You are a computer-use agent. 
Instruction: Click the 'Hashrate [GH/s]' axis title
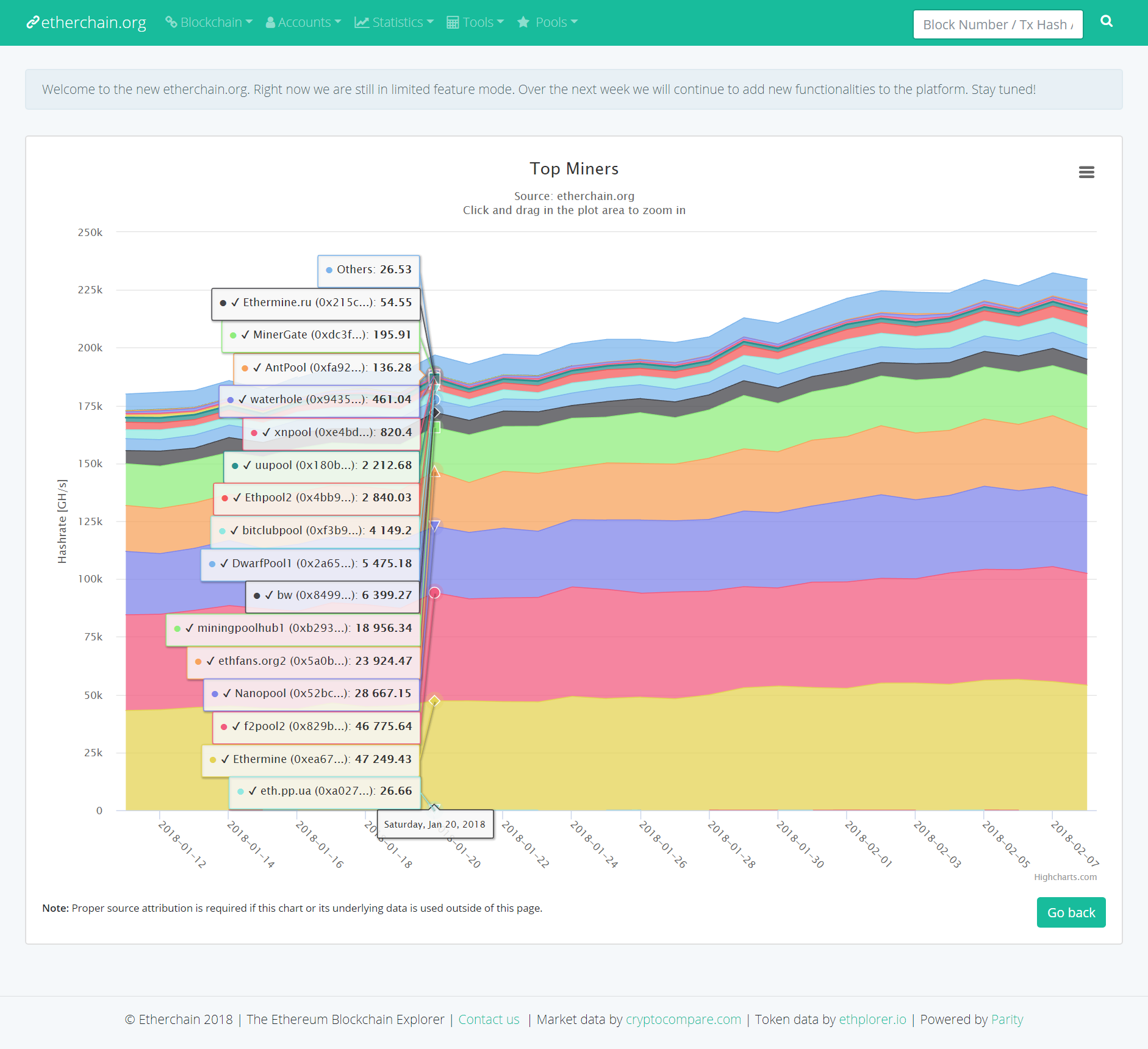click(x=62, y=521)
